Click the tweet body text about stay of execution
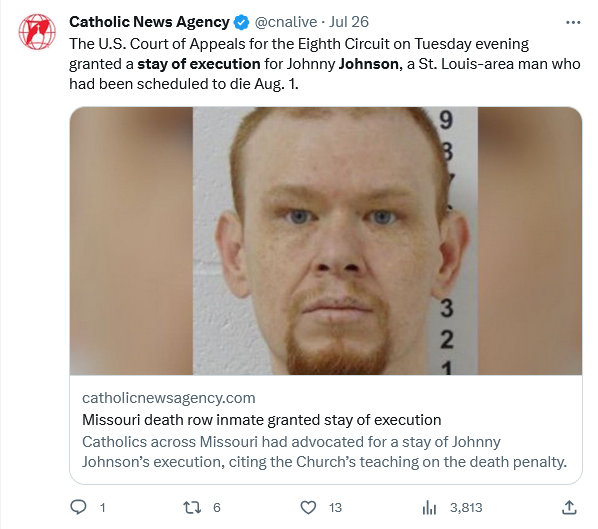This screenshot has width=598, height=529. point(325,64)
